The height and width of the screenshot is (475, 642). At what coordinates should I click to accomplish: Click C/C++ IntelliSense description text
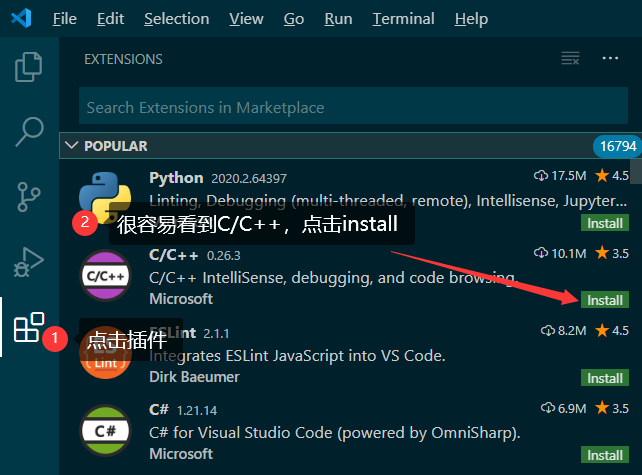click(x=334, y=278)
